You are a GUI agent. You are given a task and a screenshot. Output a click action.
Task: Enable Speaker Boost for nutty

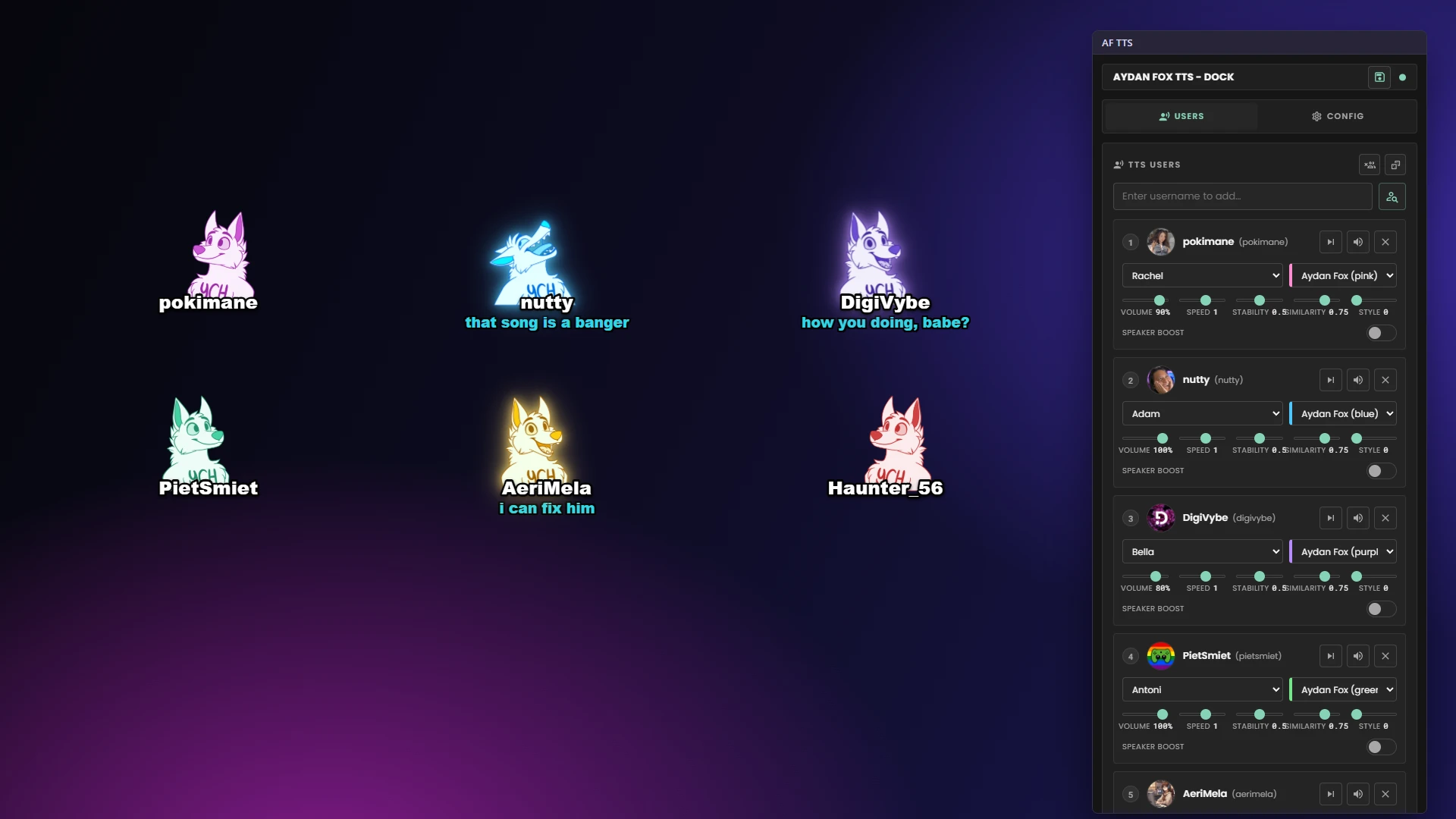pos(1381,471)
